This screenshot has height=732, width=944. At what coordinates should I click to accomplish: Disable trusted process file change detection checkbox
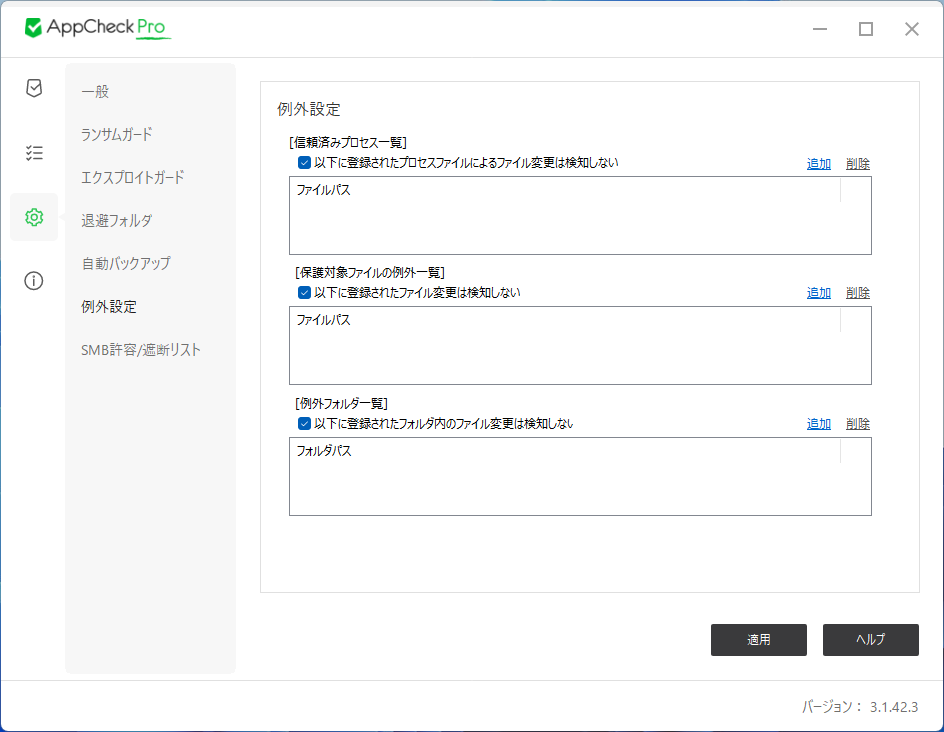(x=303, y=162)
